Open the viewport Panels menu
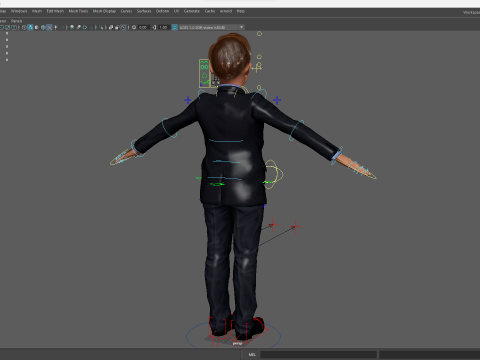This screenshot has height=360, width=480. pos(16,21)
